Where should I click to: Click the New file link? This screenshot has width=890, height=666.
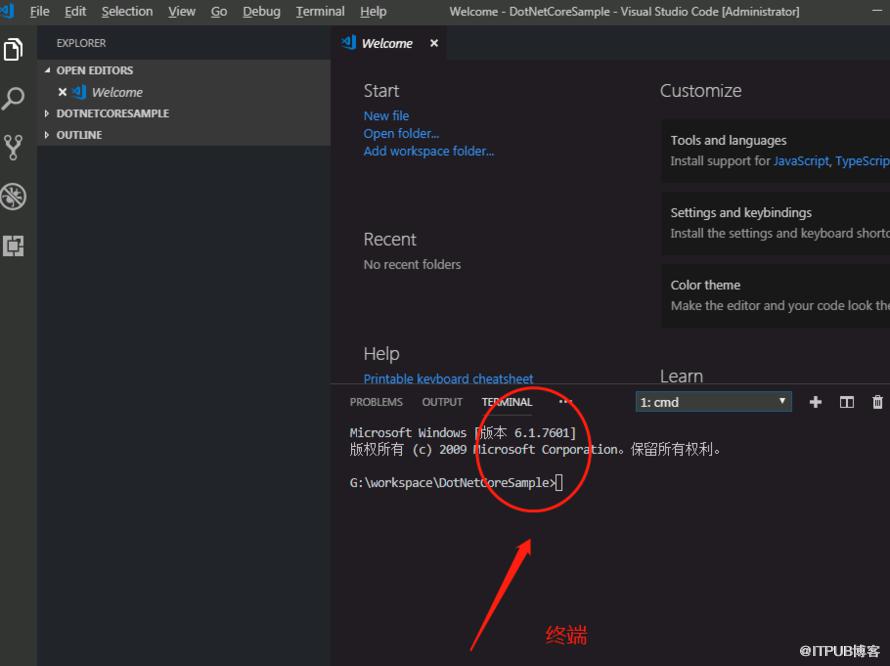(x=386, y=116)
